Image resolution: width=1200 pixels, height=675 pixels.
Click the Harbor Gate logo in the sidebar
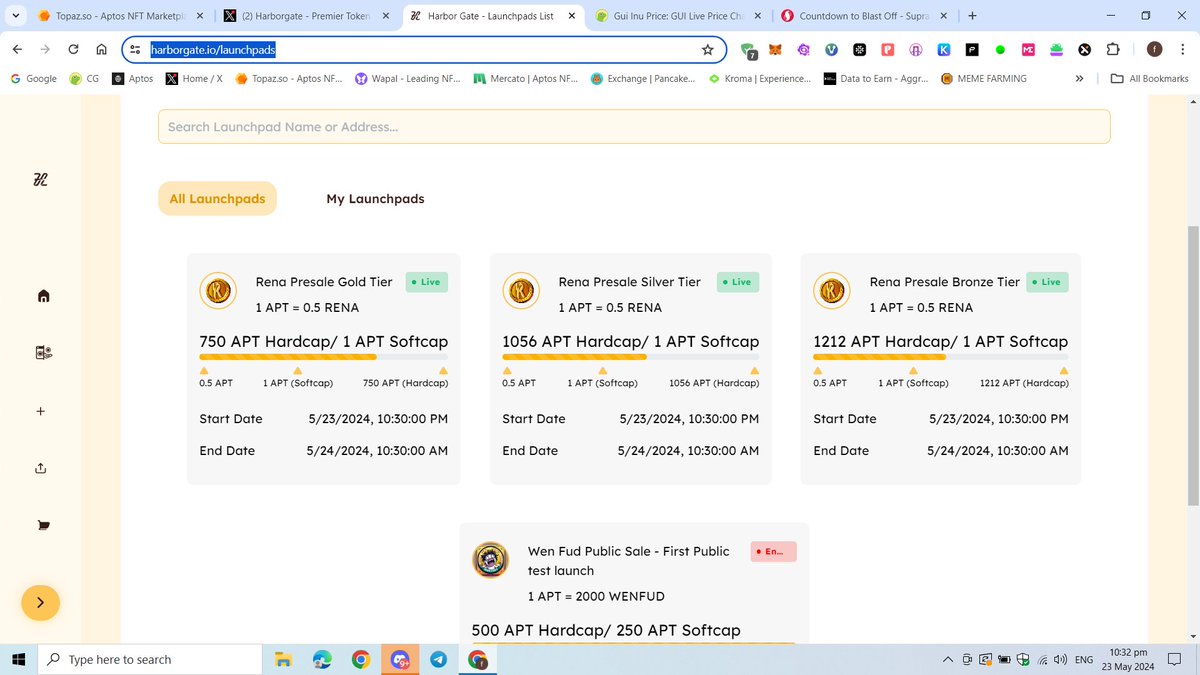pyautogui.click(x=40, y=179)
